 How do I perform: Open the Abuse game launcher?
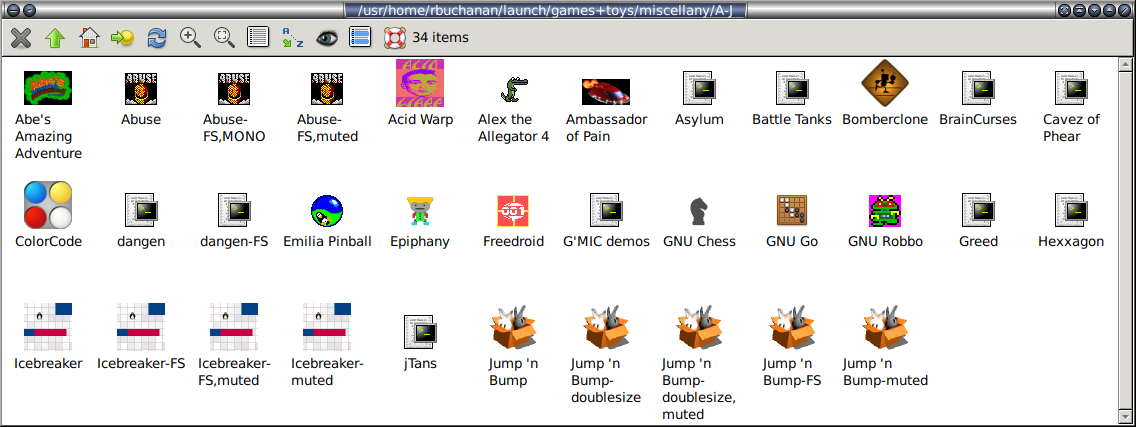point(141,89)
